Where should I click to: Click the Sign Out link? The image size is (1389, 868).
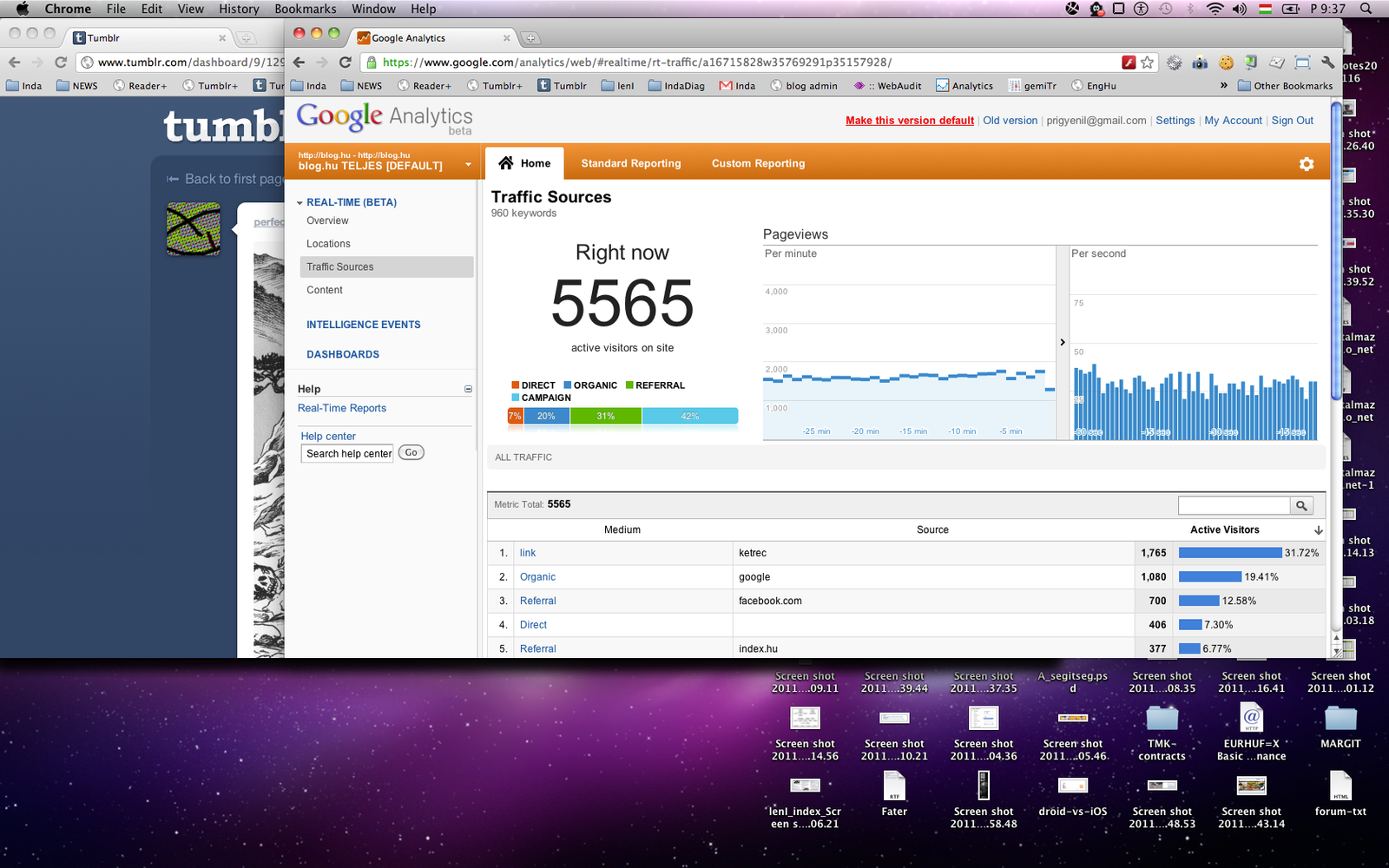[x=1293, y=121]
